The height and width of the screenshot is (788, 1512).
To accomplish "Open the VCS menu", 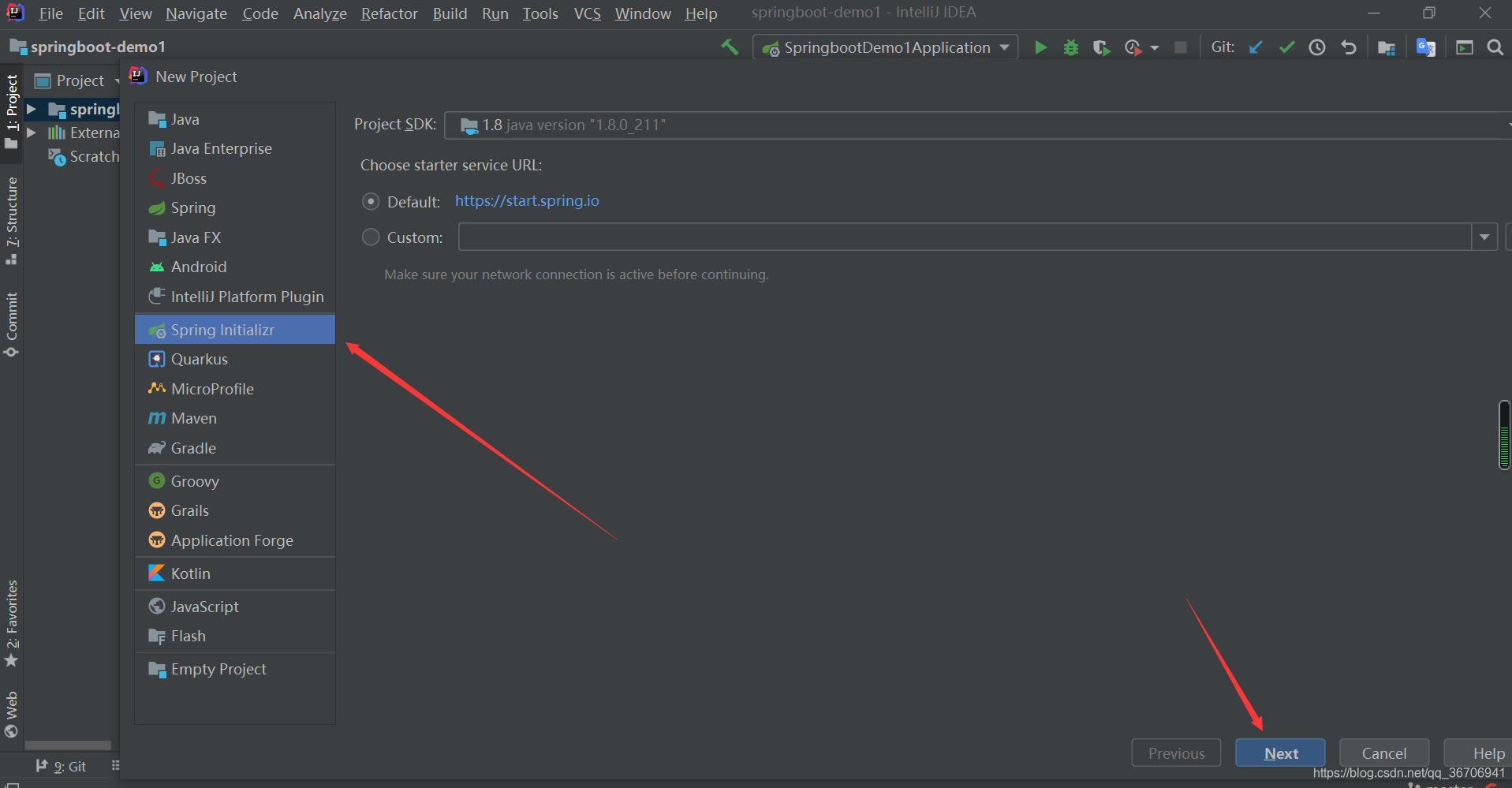I will click(588, 13).
